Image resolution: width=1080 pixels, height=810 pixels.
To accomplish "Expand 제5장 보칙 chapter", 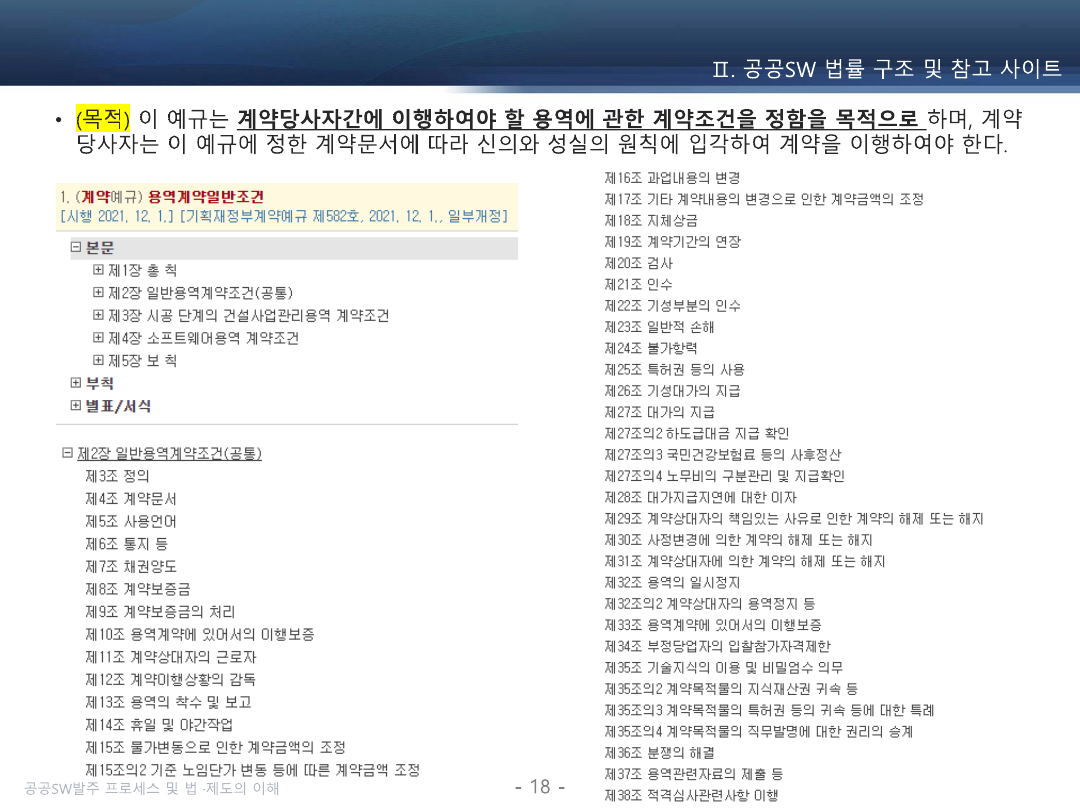I will coord(98,361).
